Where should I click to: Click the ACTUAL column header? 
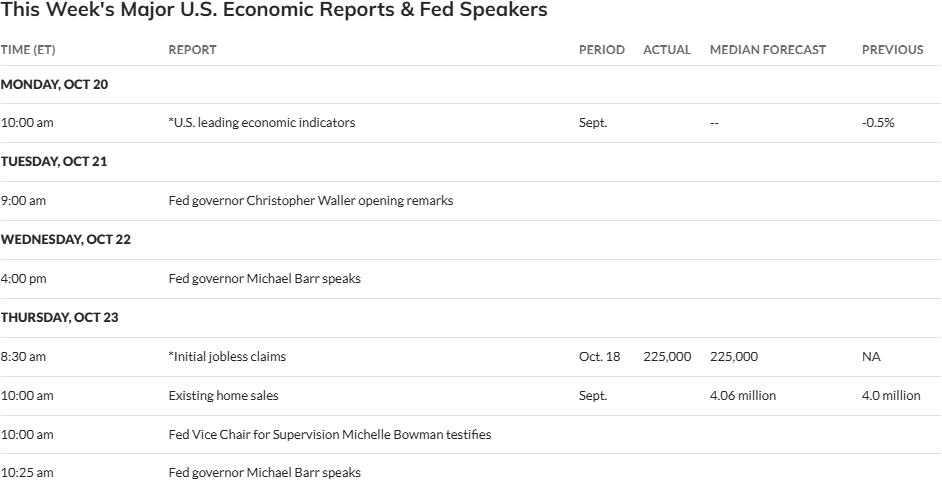667,50
